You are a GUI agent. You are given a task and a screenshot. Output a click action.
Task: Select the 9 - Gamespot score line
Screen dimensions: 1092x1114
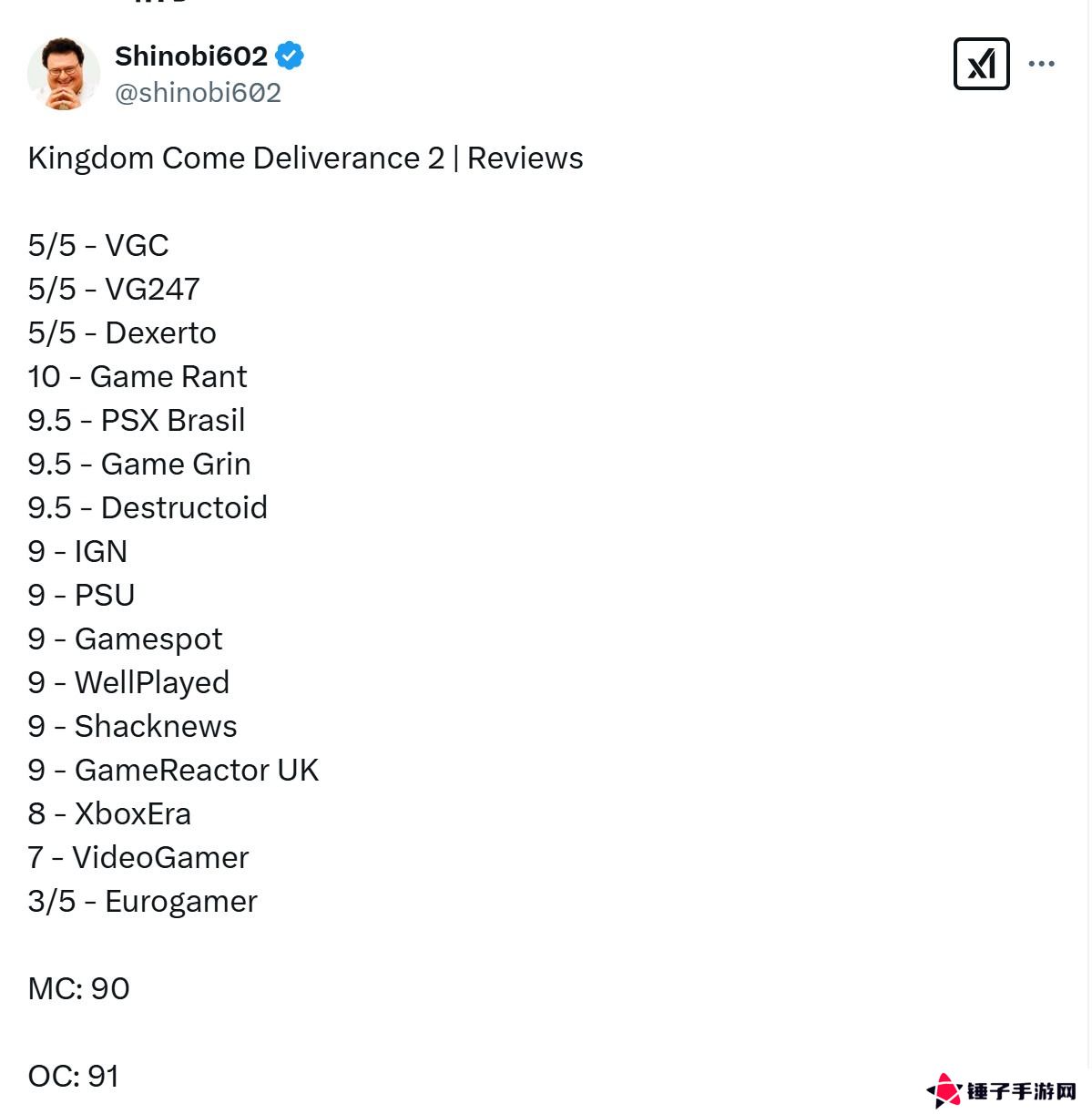[125, 639]
